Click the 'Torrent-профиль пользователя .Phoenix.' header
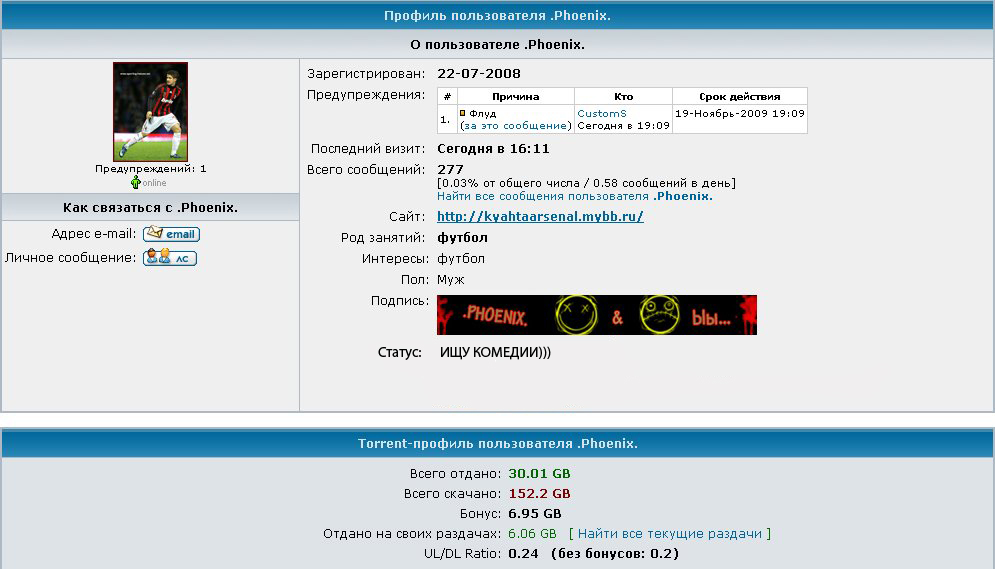995x569 pixels. pyautogui.click(x=498, y=443)
